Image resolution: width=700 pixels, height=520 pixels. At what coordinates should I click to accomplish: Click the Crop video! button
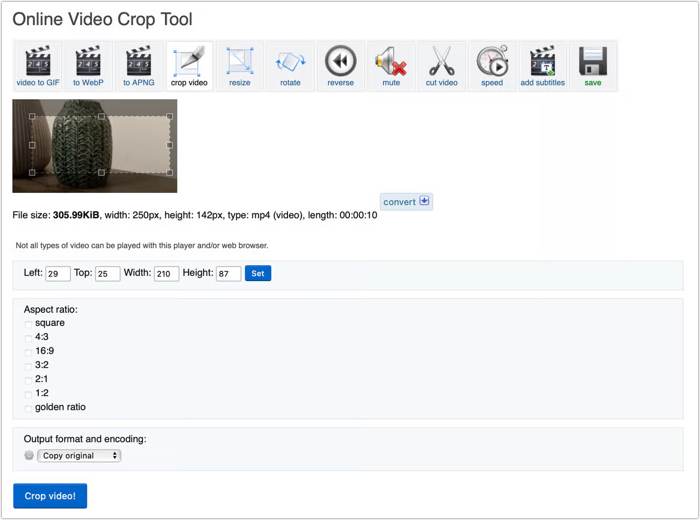(x=50, y=496)
